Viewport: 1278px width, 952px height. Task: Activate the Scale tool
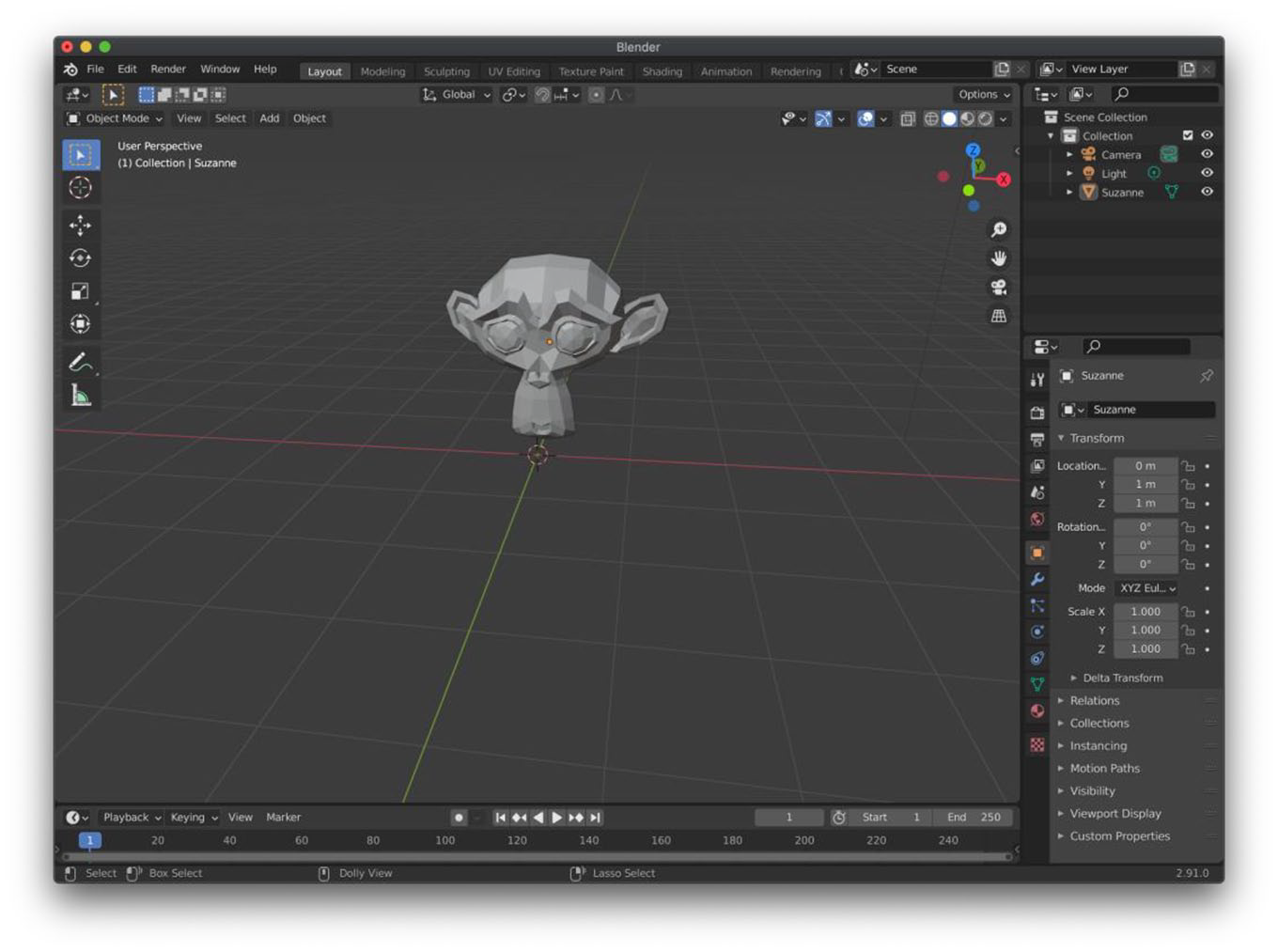[80, 291]
